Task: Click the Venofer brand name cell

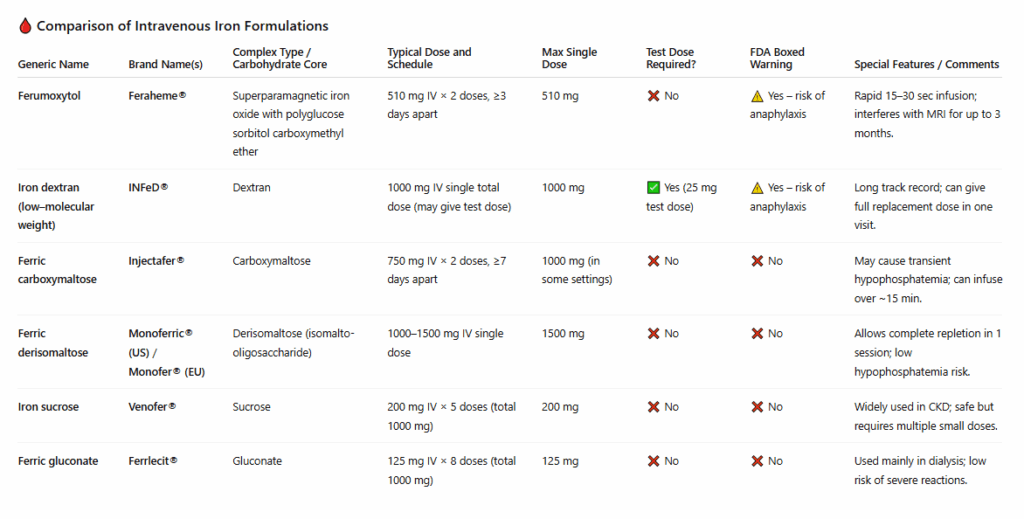Action: 152,407
